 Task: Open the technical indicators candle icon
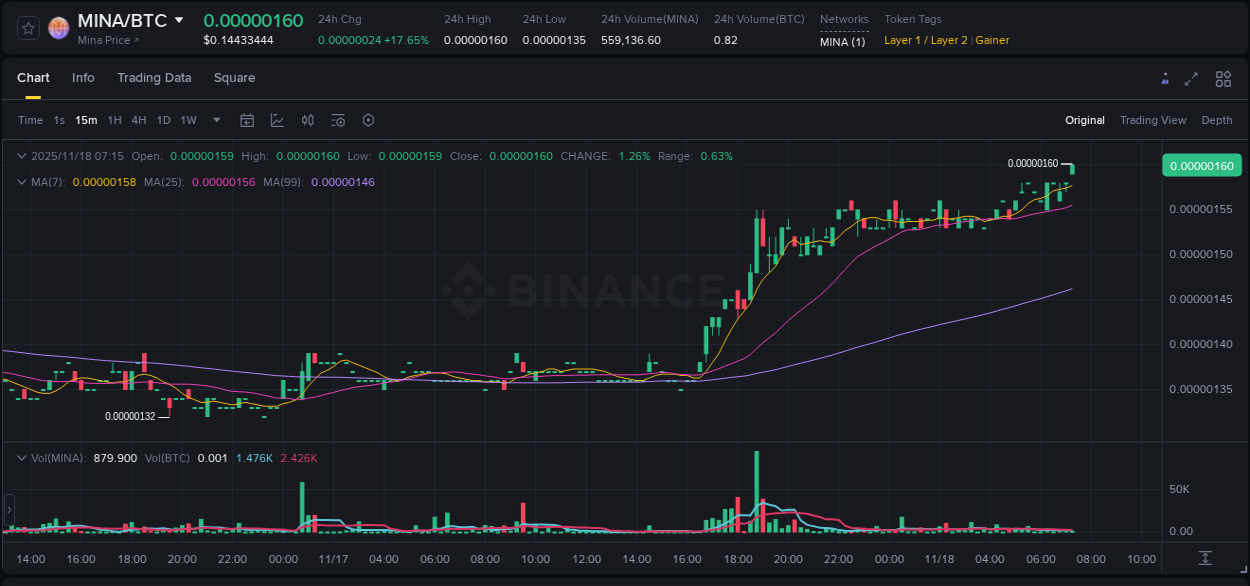pyautogui.click(x=307, y=120)
